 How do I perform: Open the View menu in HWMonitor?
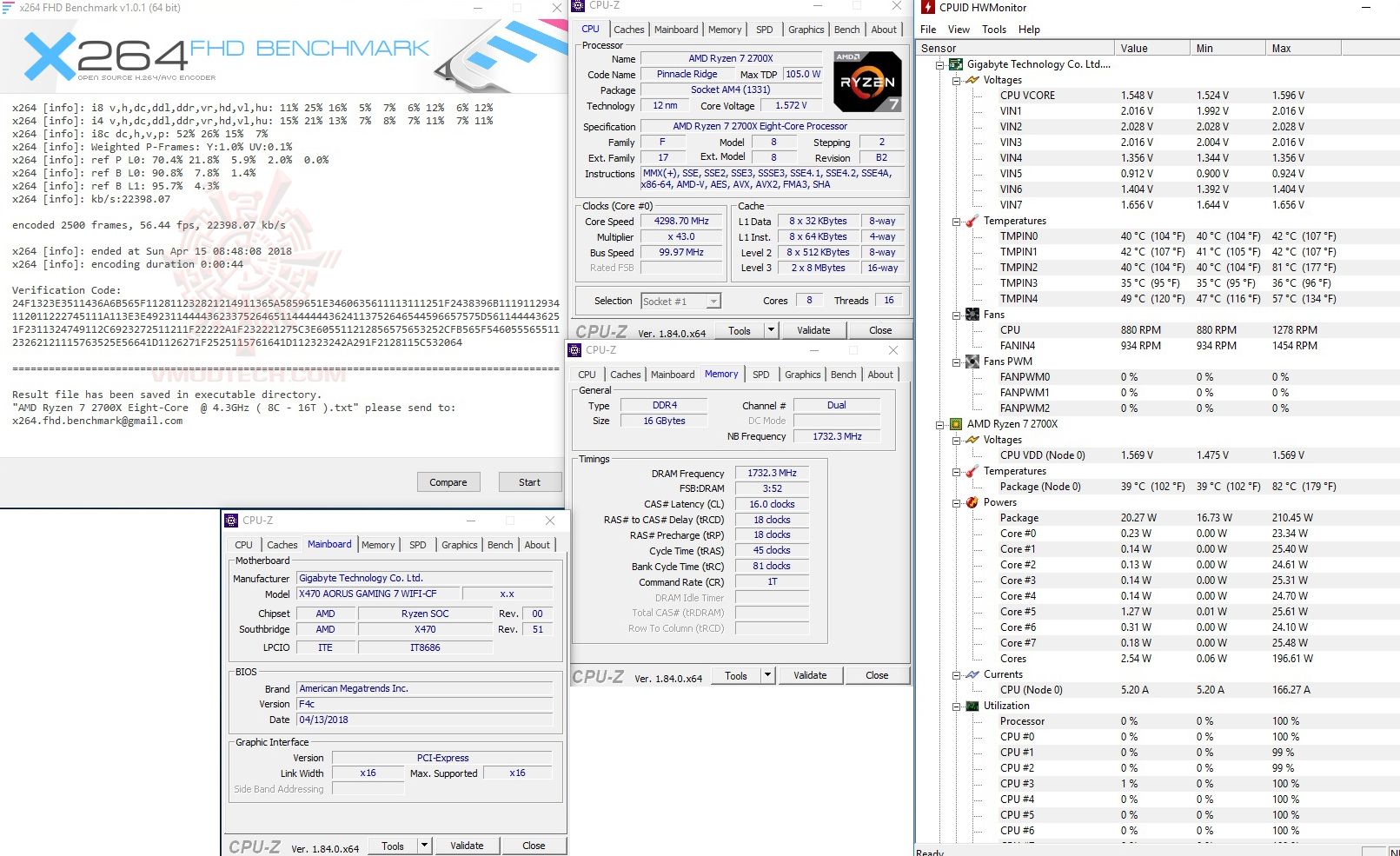(x=959, y=30)
